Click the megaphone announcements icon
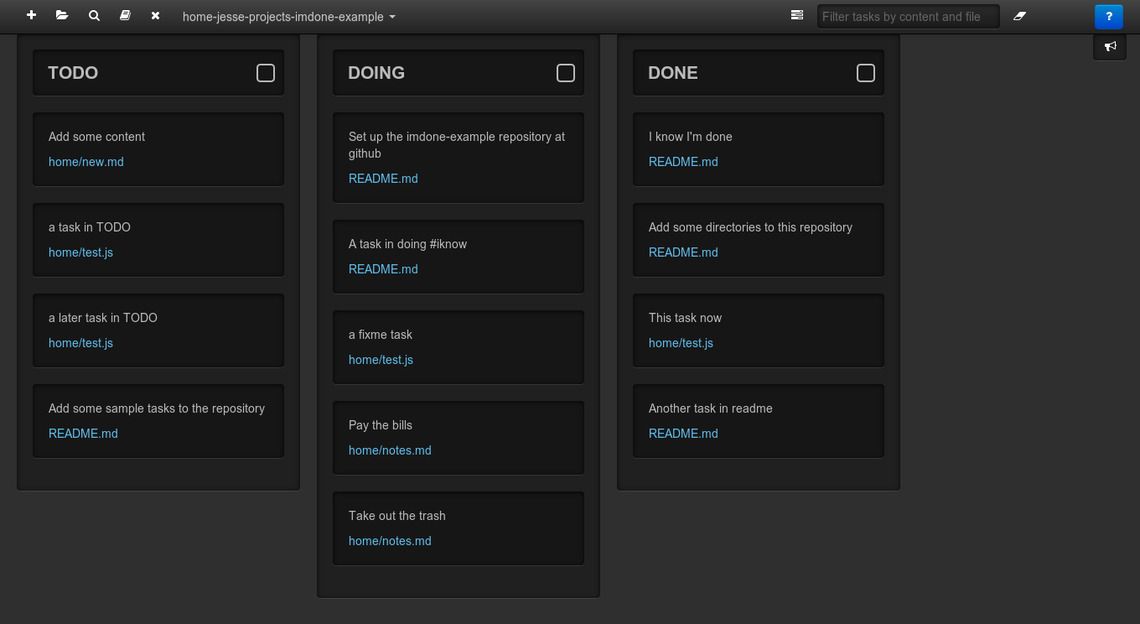The width and height of the screenshot is (1140, 624). click(x=1109, y=46)
